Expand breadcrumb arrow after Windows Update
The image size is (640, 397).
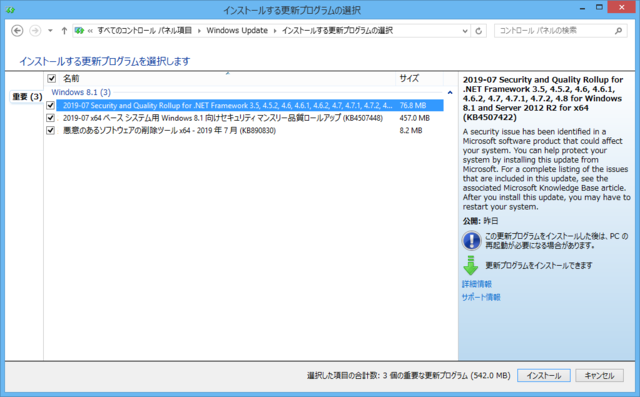(275, 31)
